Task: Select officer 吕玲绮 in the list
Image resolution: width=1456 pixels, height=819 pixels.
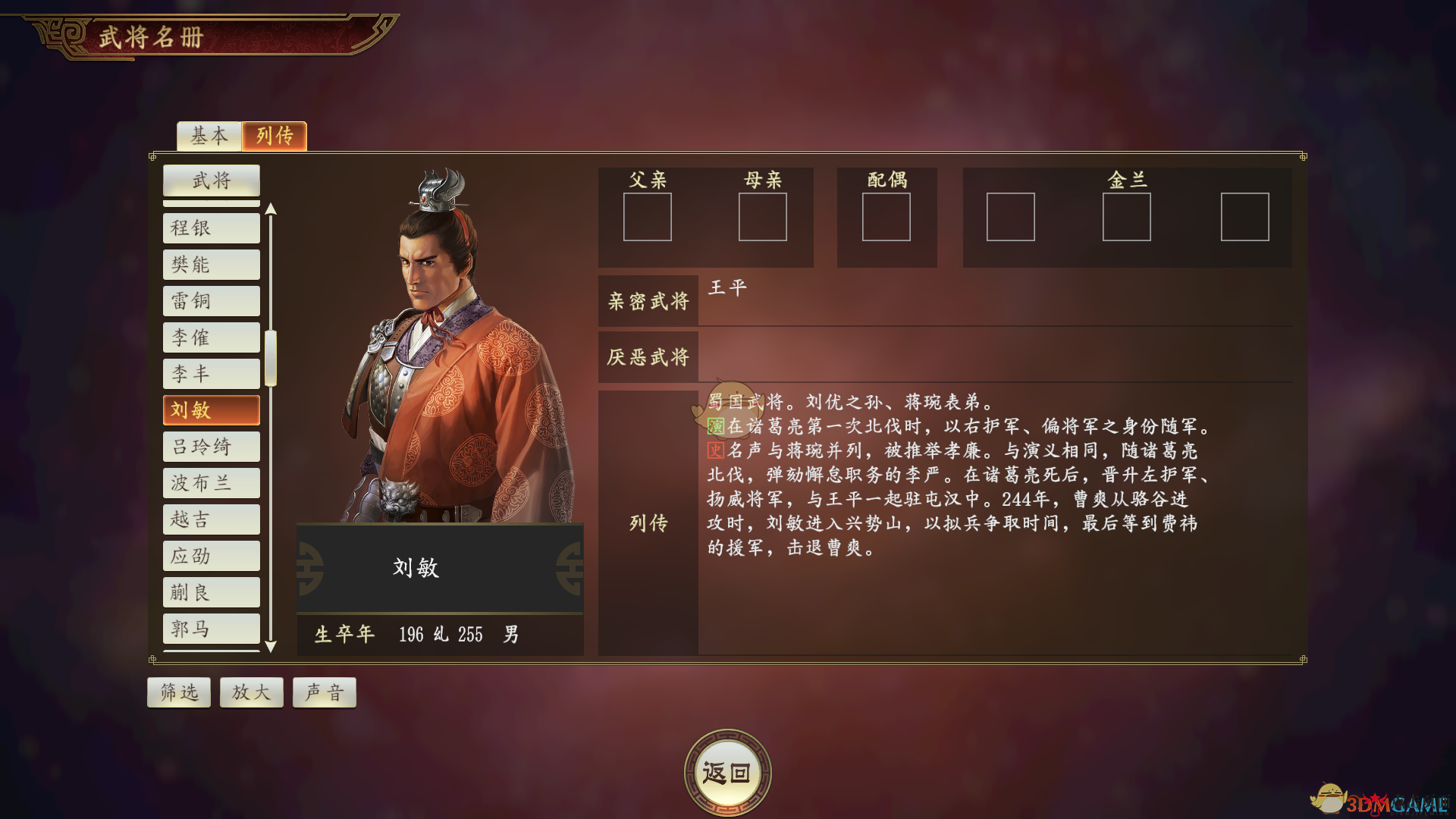Action: pyautogui.click(x=212, y=447)
